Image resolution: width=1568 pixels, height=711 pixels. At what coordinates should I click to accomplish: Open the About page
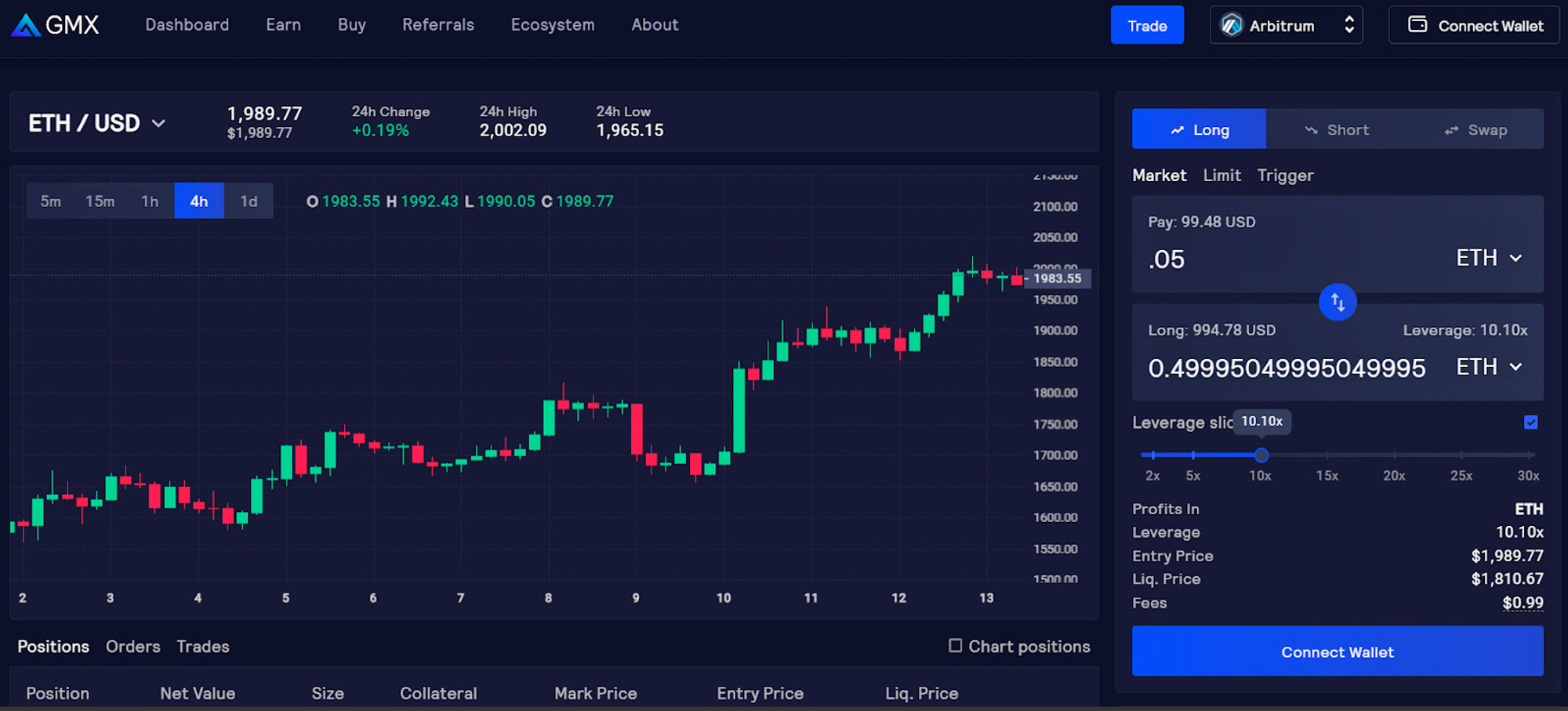point(655,25)
